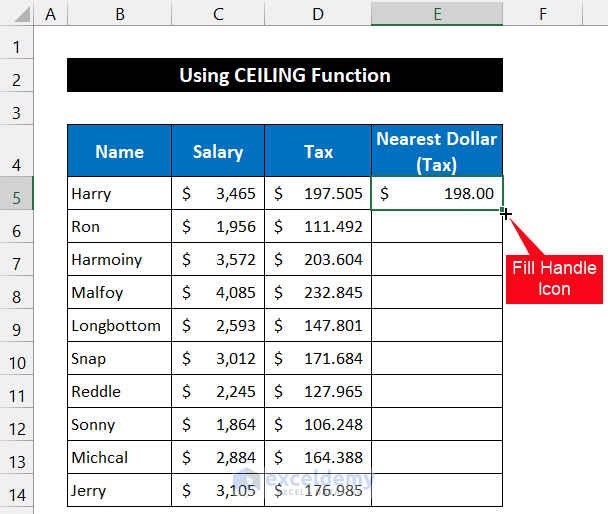Image resolution: width=608 pixels, height=514 pixels.
Task: Select row 1 header
Action: pyautogui.click(x=17, y=43)
